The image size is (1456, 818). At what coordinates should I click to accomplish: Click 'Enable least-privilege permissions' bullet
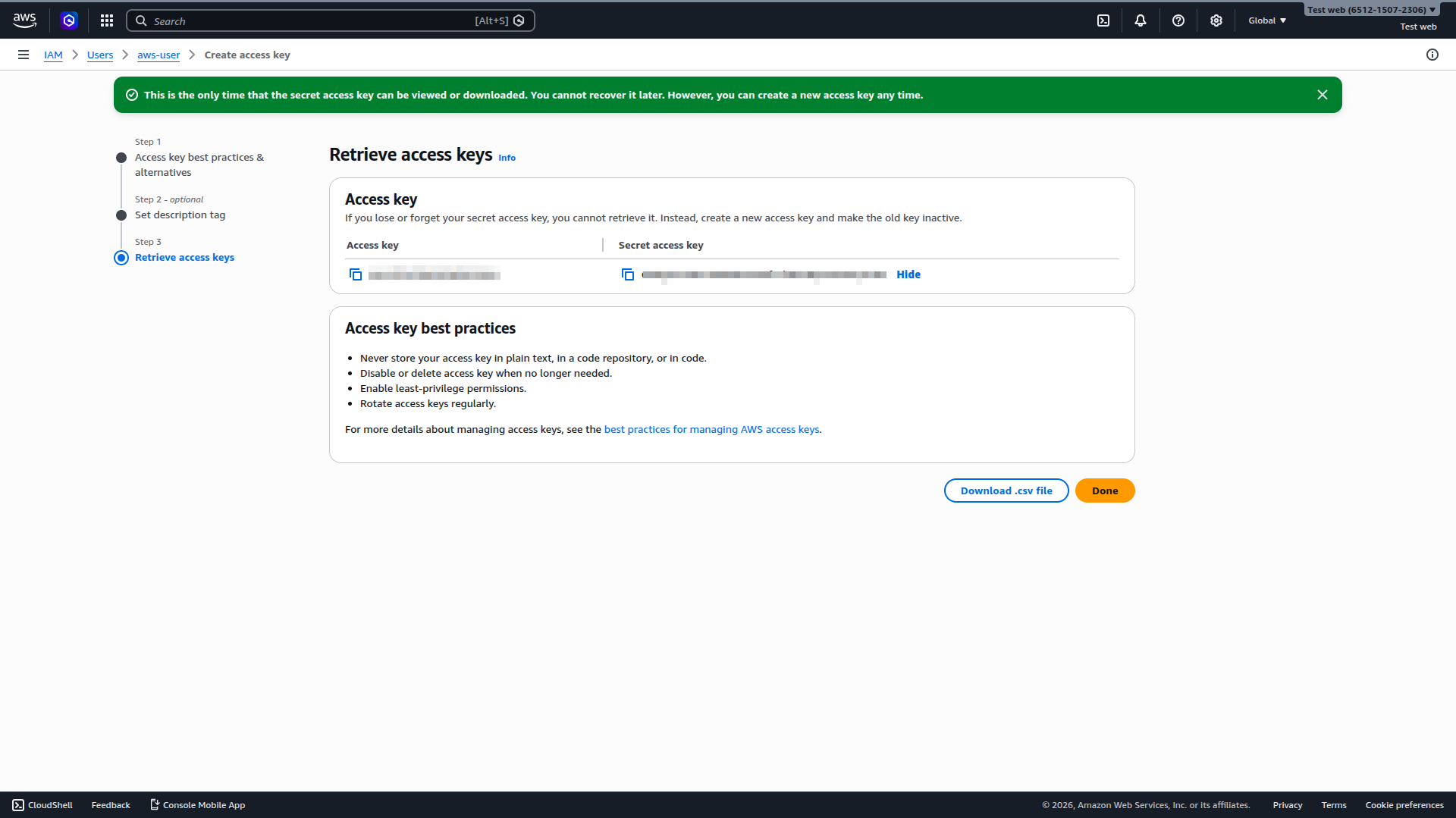point(443,388)
